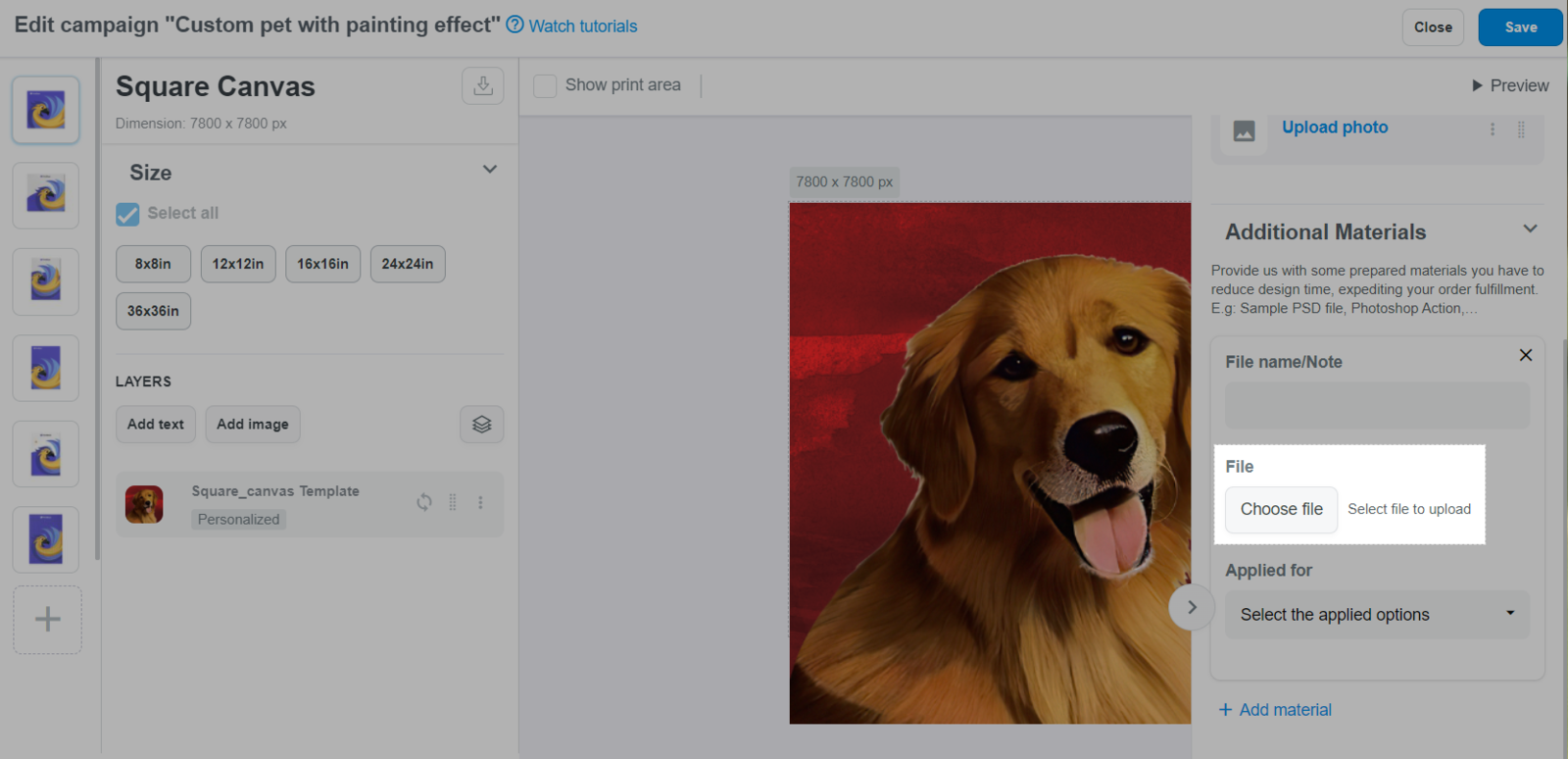
Task: Click Preview label in top right
Action: tap(1520, 86)
